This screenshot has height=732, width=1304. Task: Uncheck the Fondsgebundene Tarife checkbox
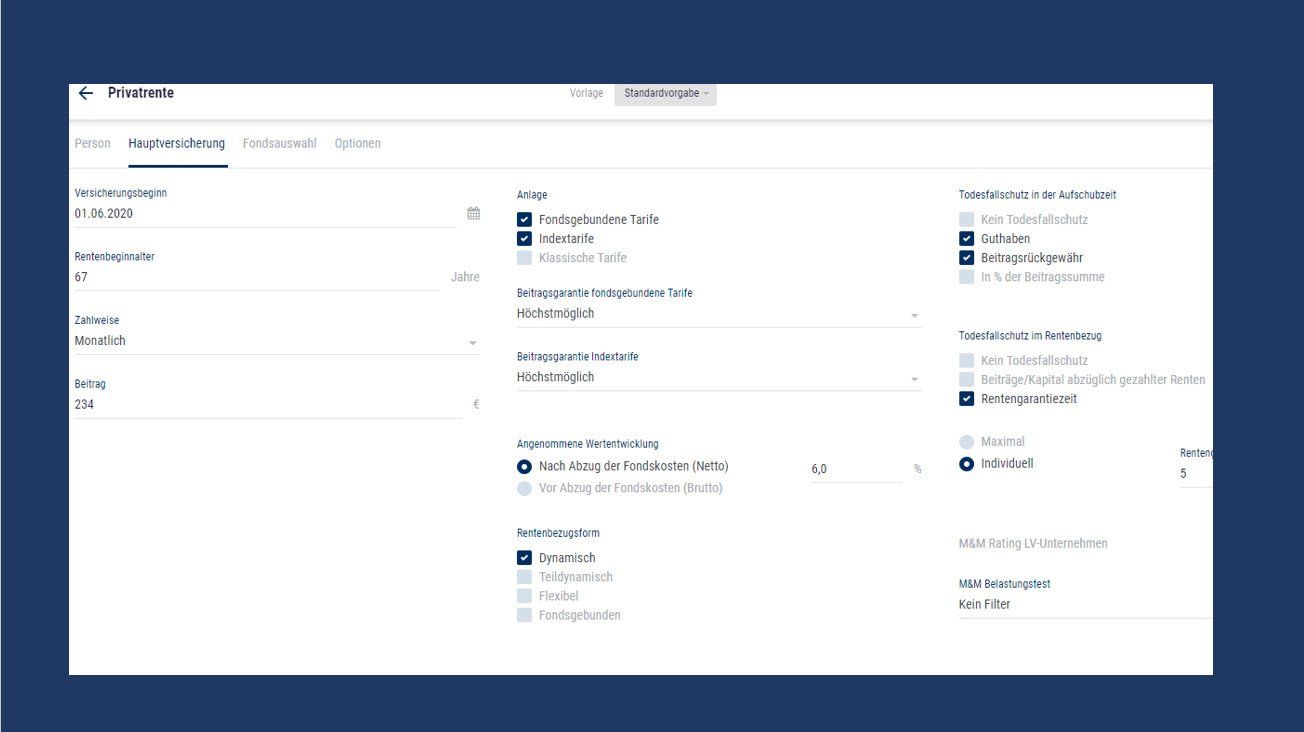coord(525,220)
